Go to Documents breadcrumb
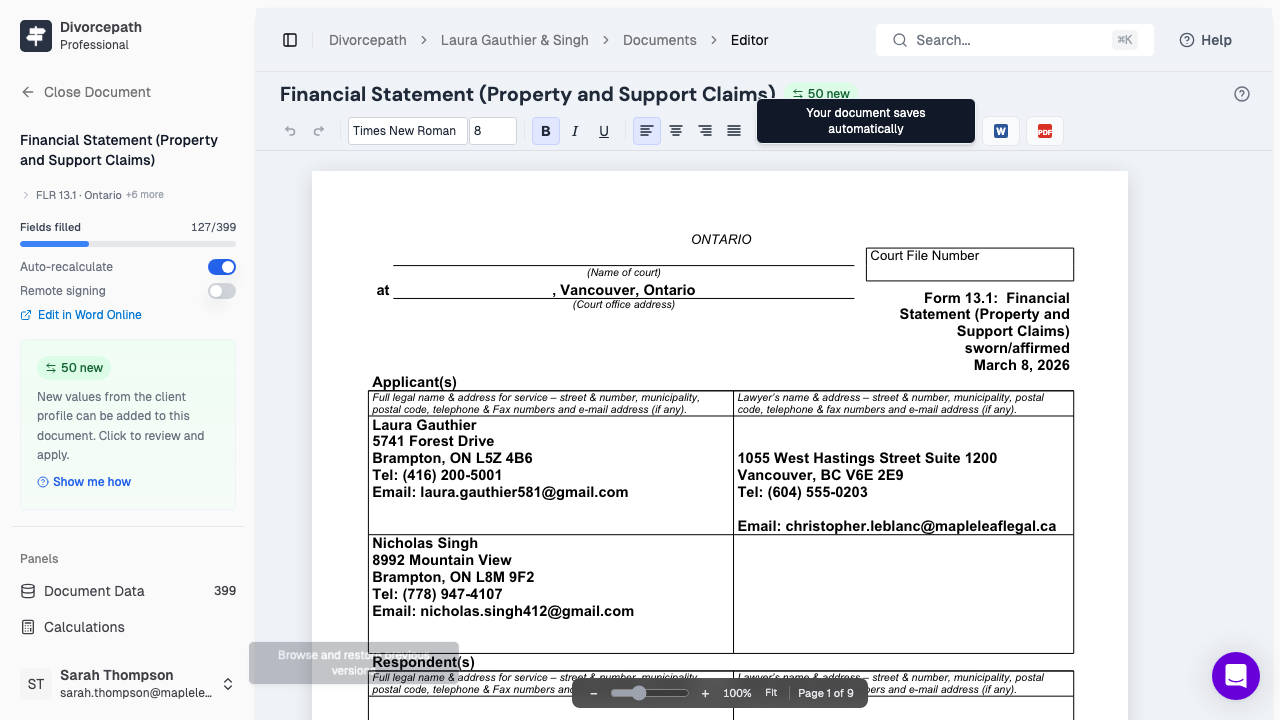Screen dimensions: 1280x720 pyautogui.click(x=660, y=40)
